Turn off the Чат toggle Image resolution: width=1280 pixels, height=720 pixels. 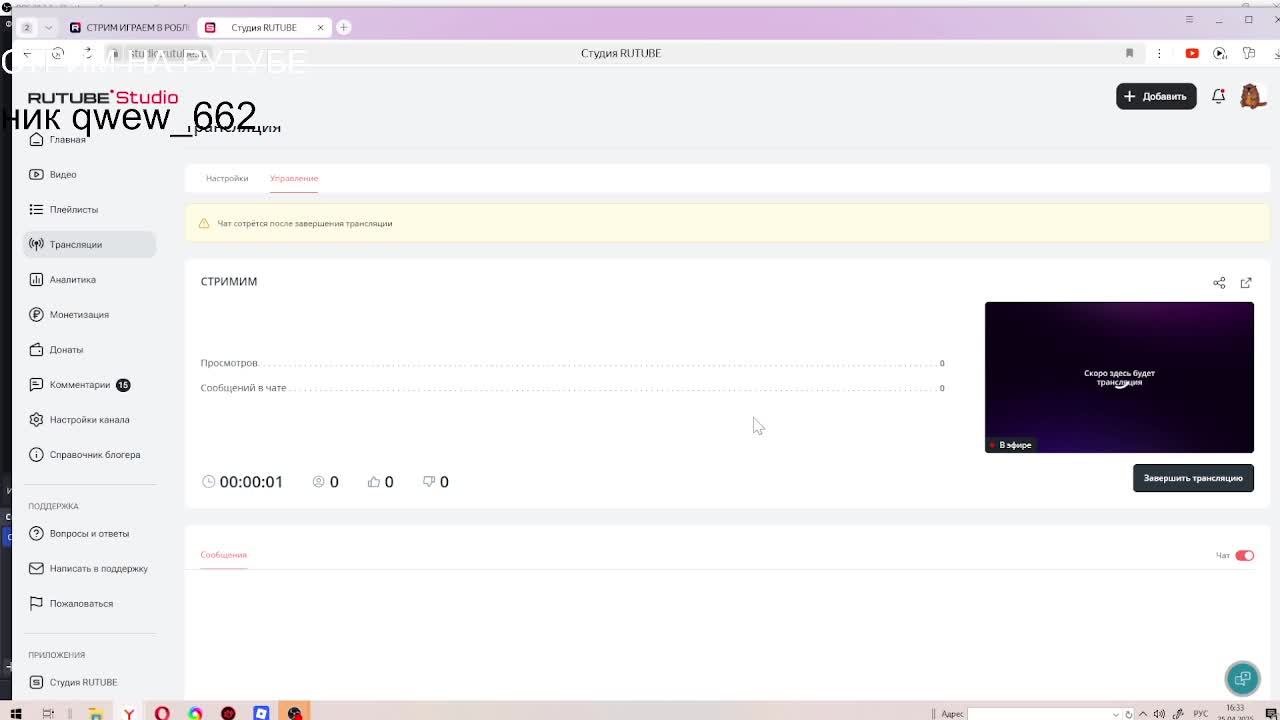[x=1244, y=555]
